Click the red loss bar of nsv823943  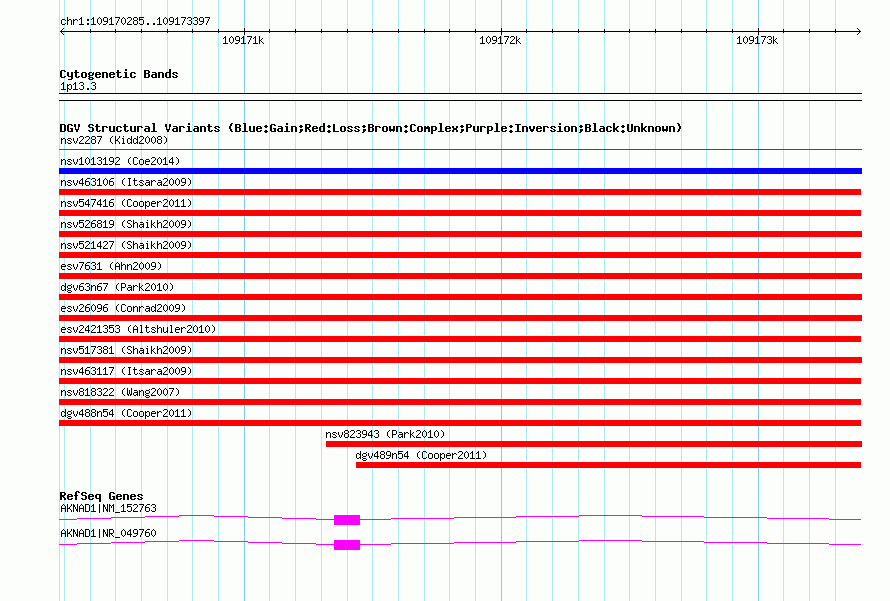pyautogui.click(x=594, y=444)
